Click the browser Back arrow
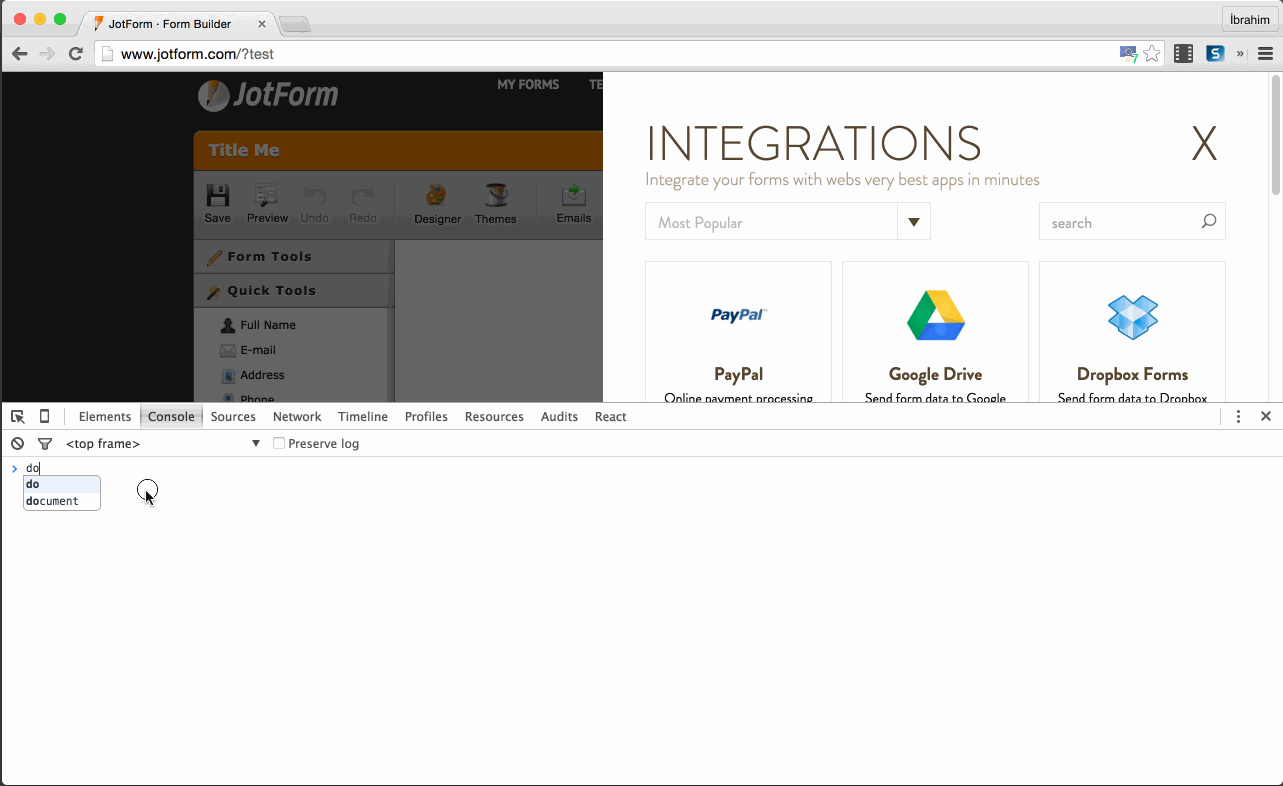This screenshot has width=1283, height=786. coord(19,54)
